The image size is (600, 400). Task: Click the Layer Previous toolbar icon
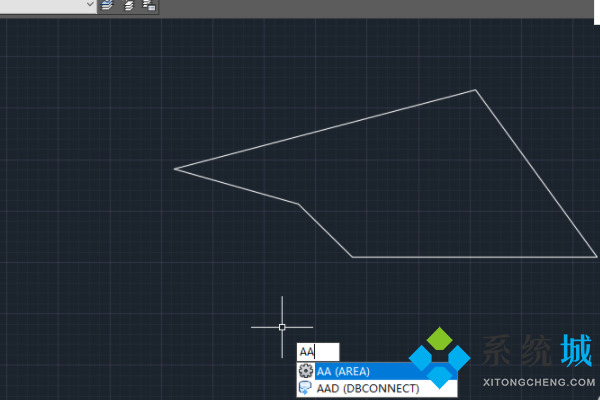pos(128,6)
